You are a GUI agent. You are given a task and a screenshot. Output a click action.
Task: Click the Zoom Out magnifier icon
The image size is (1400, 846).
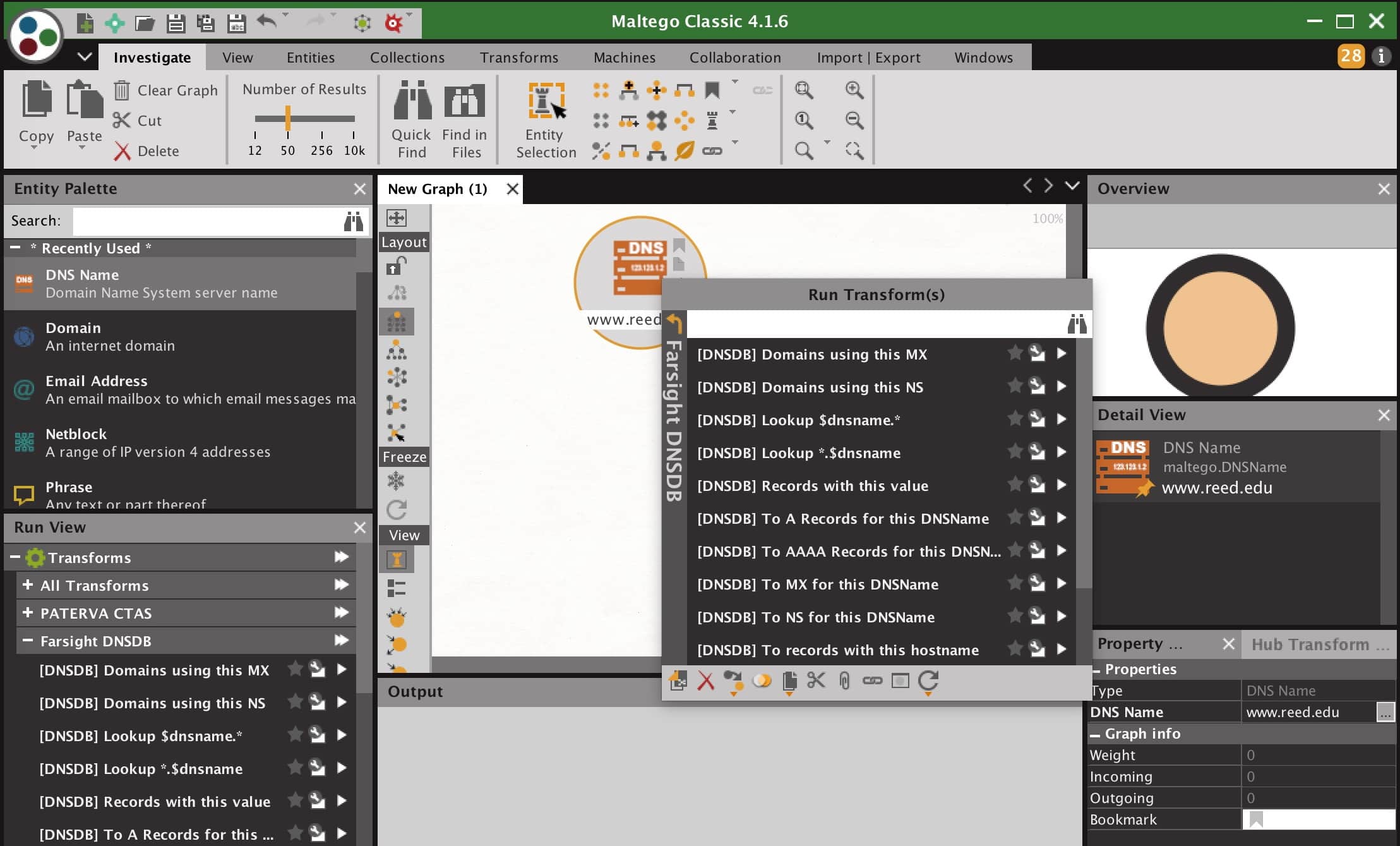854,120
